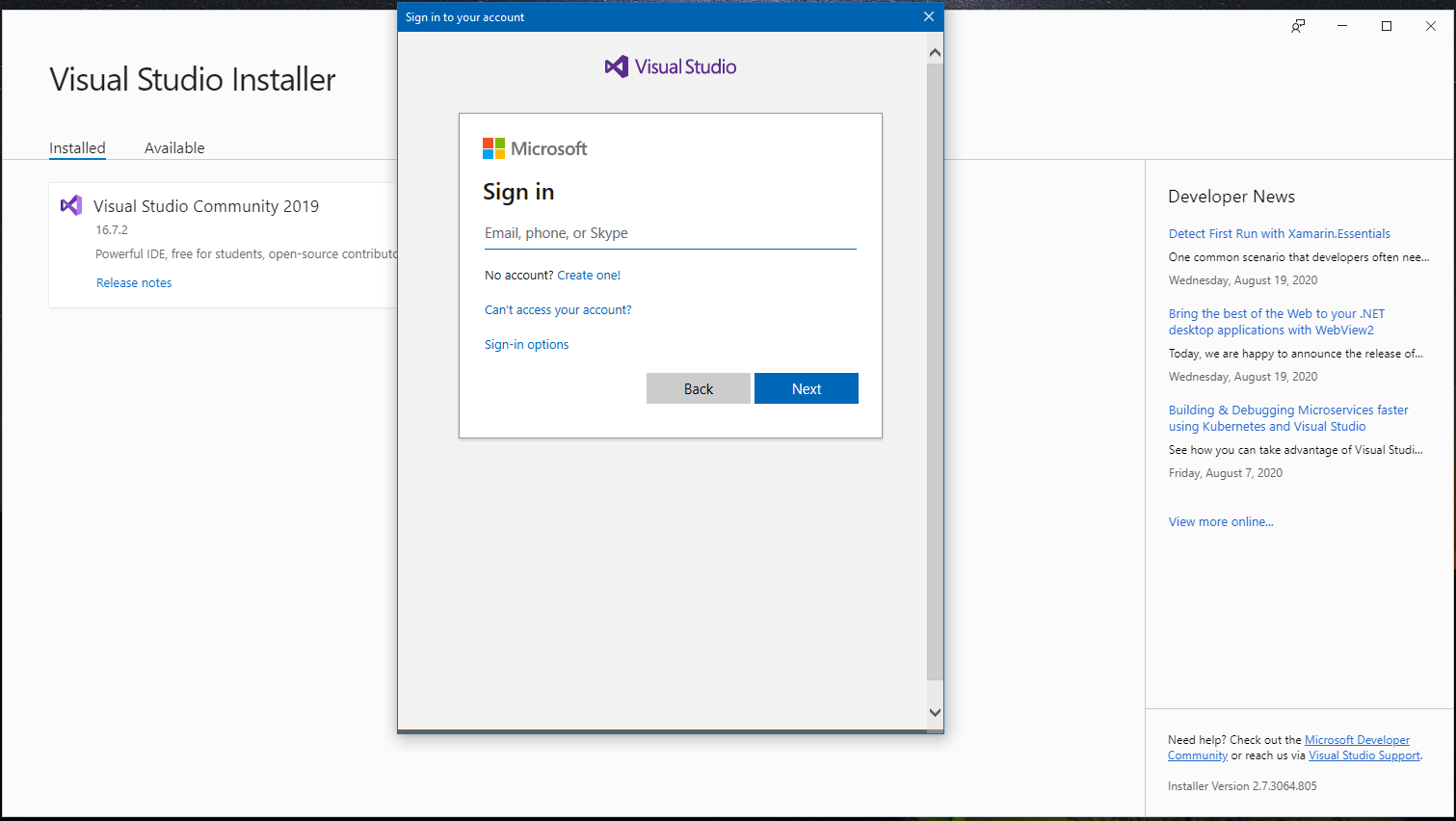Click the 'Powerful IDE, free for students' description
The image size is (1456, 821).
pos(247,254)
